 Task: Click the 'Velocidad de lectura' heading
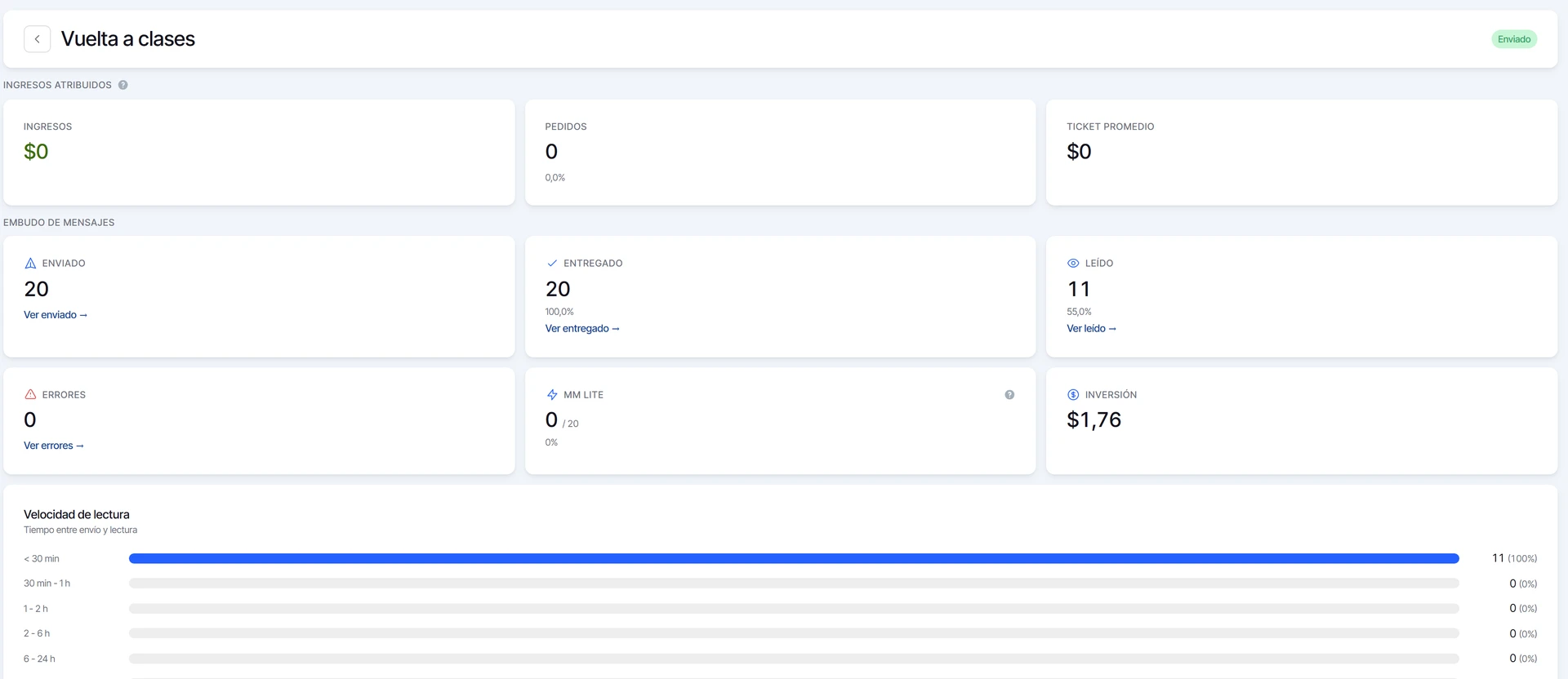coord(77,515)
